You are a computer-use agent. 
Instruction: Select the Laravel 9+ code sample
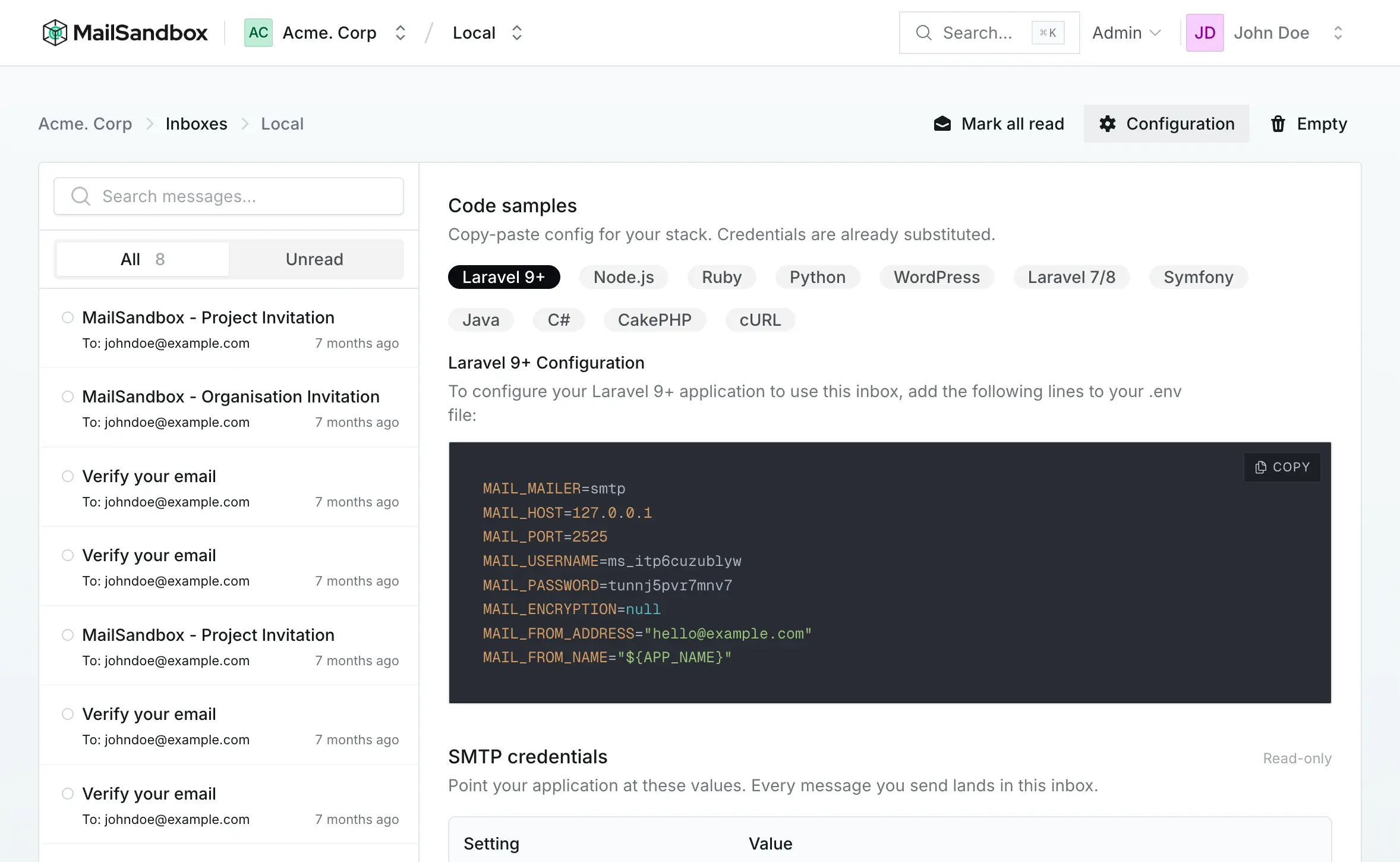point(504,277)
